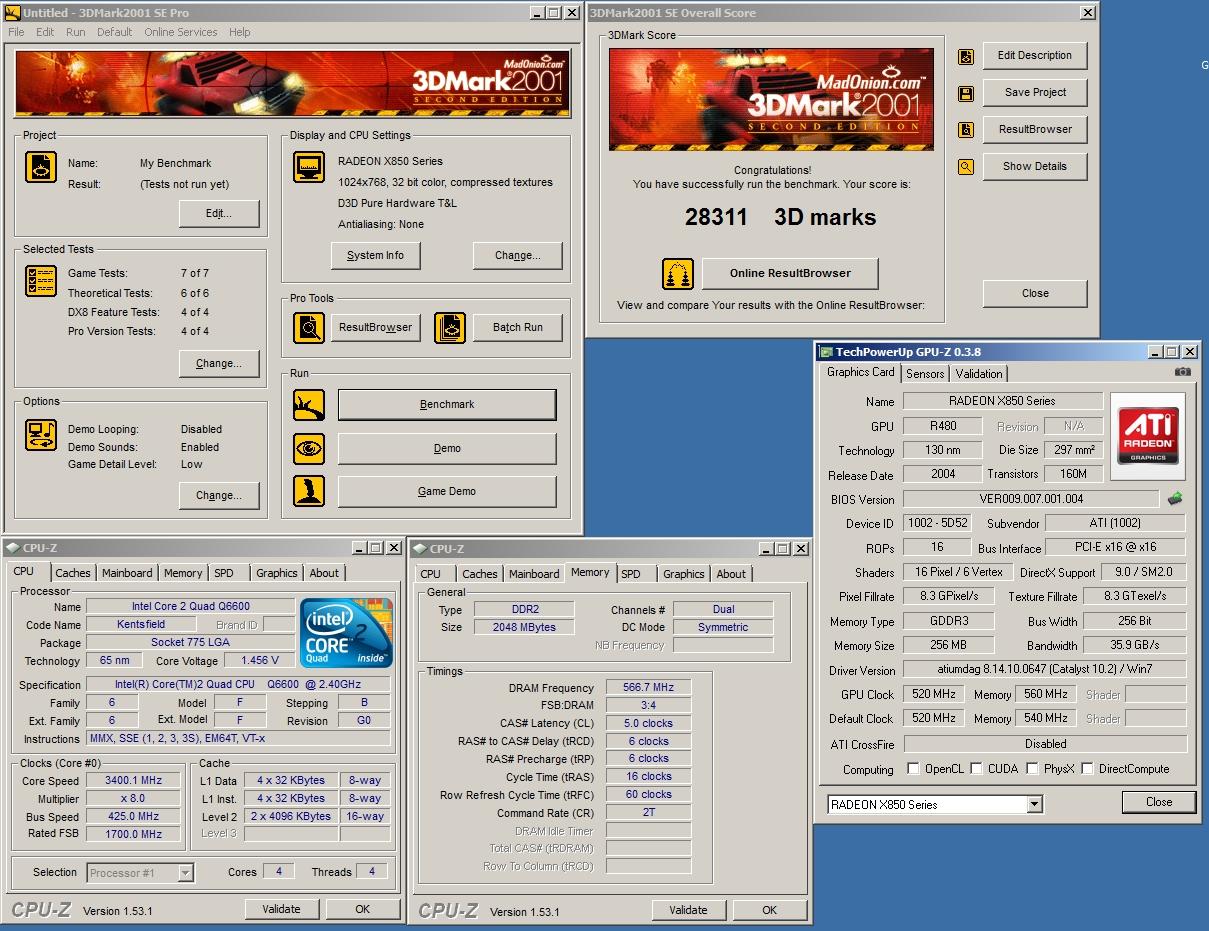Viewport: 1209px width, 931px height.
Task: Switch to the Sensors tab in GPU-Z
Action: [925, 373]
